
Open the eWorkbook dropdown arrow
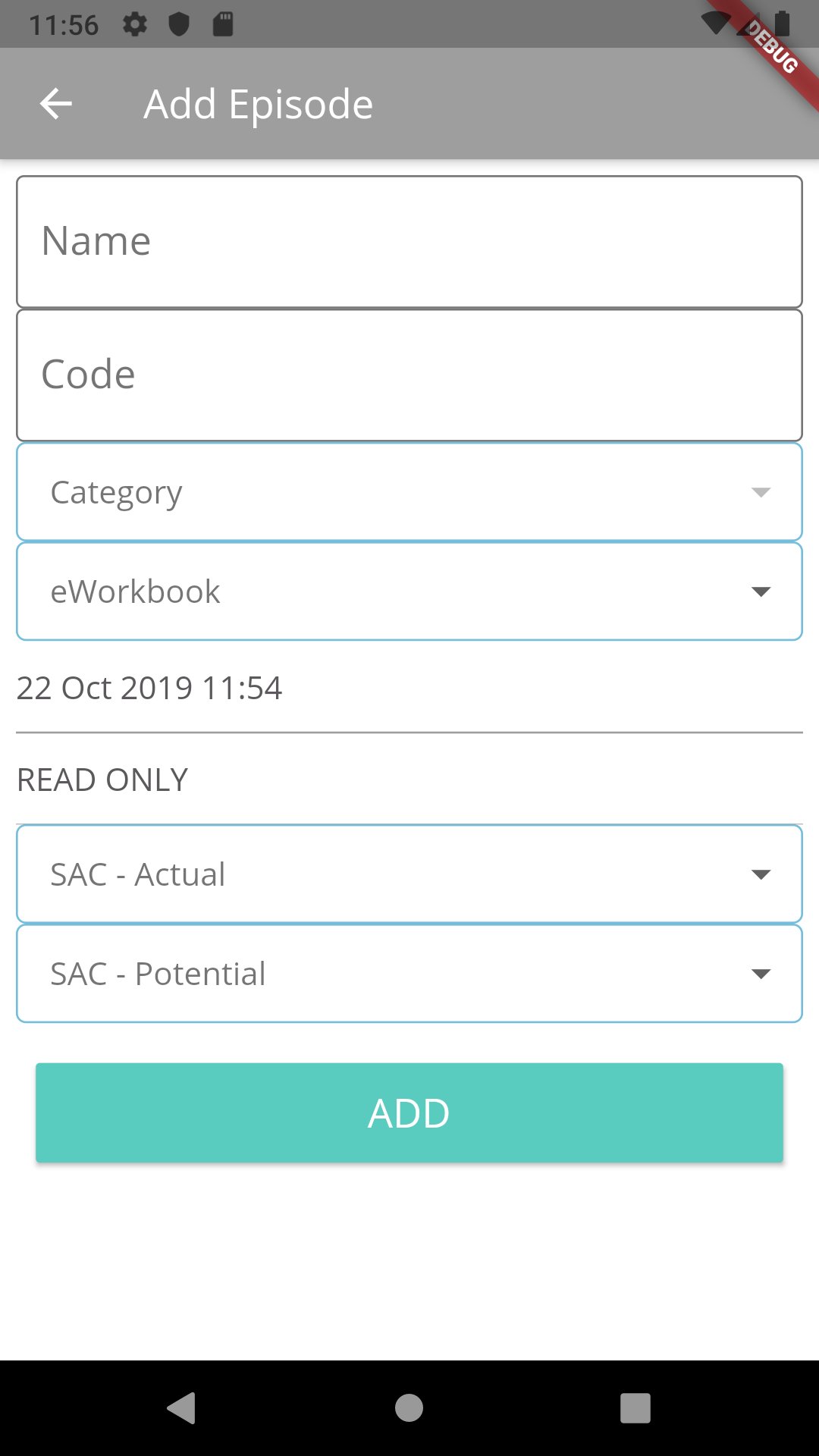point(761,591)
